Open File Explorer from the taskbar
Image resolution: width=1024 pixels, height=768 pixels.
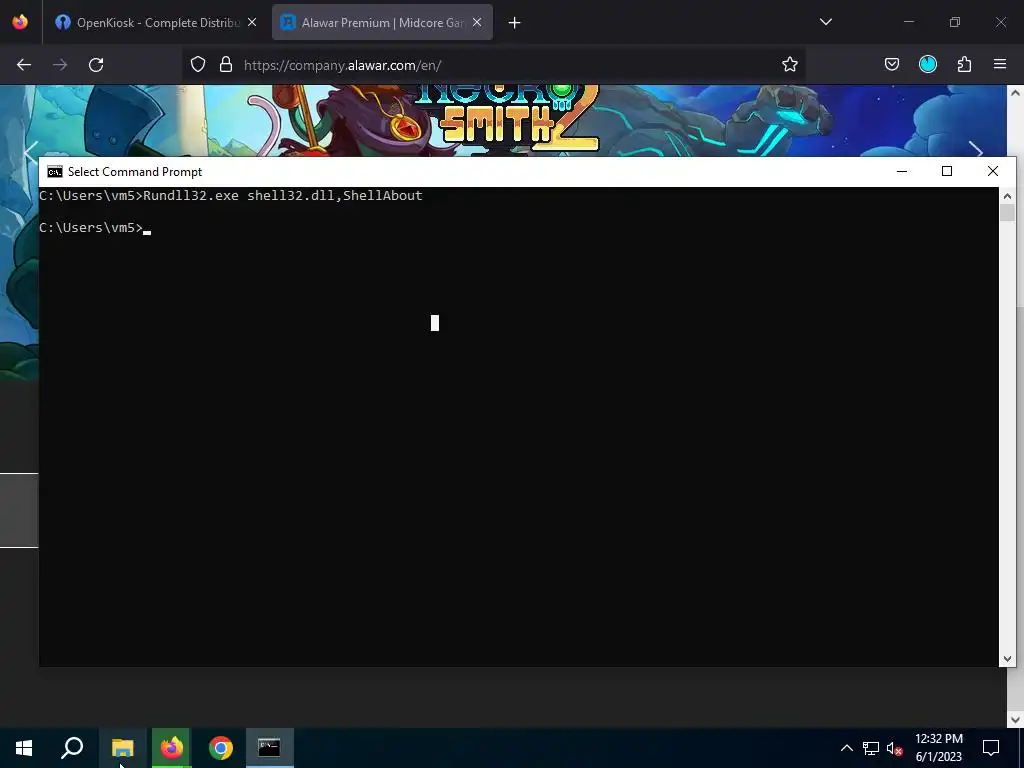pyautogui.click(x=122, y=748)
